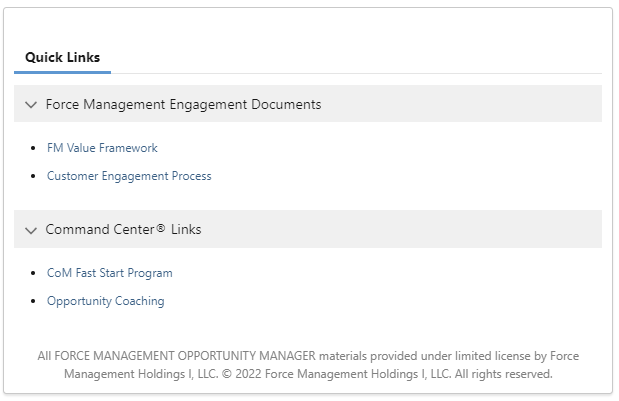Screen dimensions: 619x401
Task: Open the Customer Engagement Process link
Action: (x=129, y=176)
